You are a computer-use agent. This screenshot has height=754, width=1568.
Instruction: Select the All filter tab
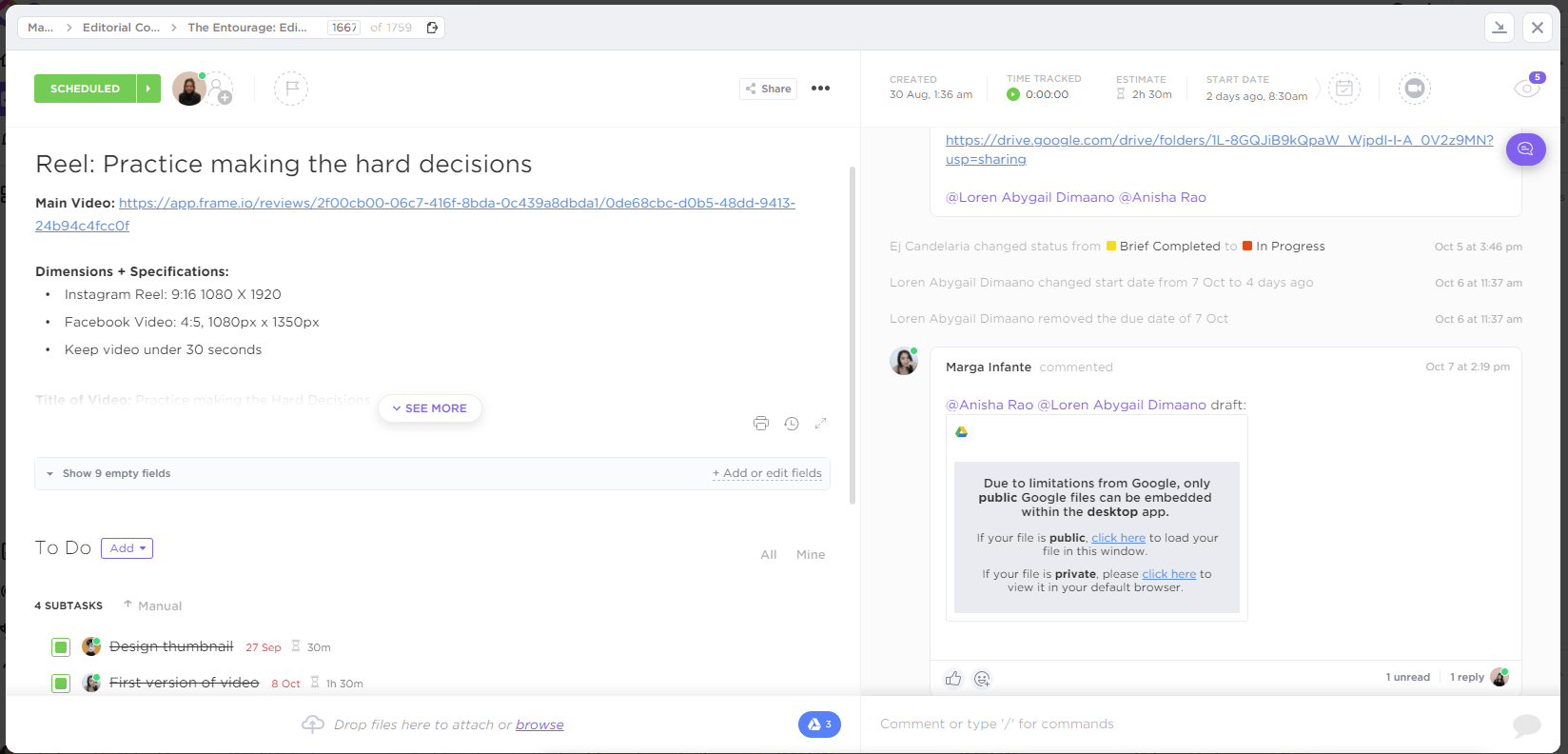[769, 555]
